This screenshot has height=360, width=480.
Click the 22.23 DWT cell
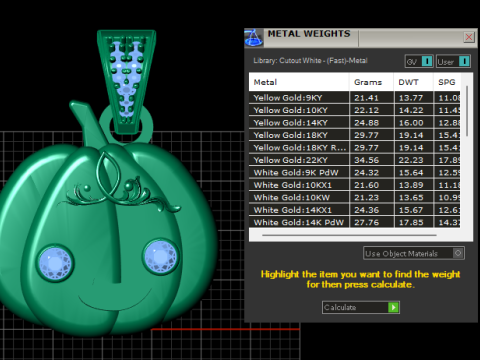tap(413, 160)
